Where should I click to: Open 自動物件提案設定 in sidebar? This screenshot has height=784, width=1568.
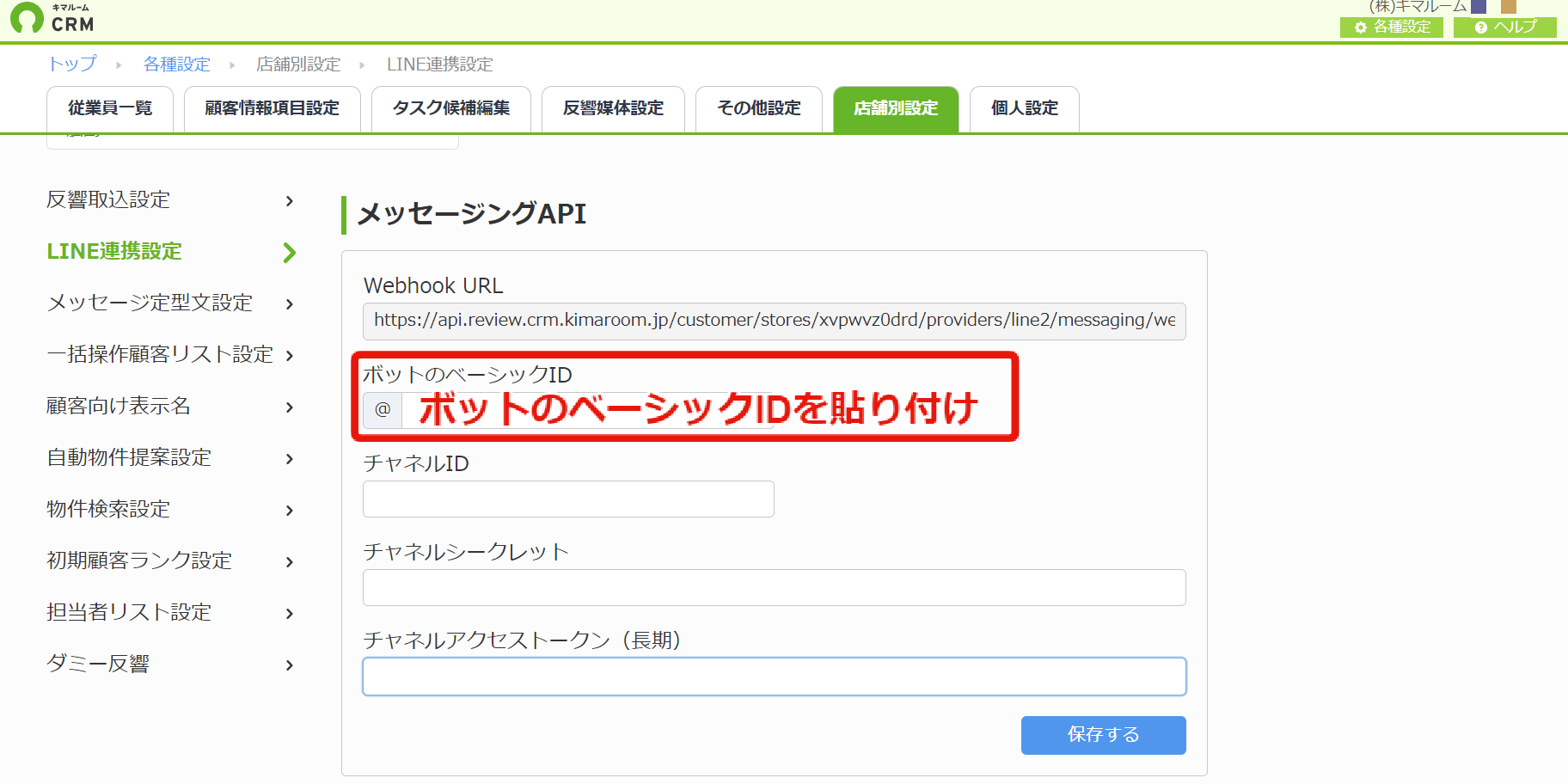tap(129, 457)
